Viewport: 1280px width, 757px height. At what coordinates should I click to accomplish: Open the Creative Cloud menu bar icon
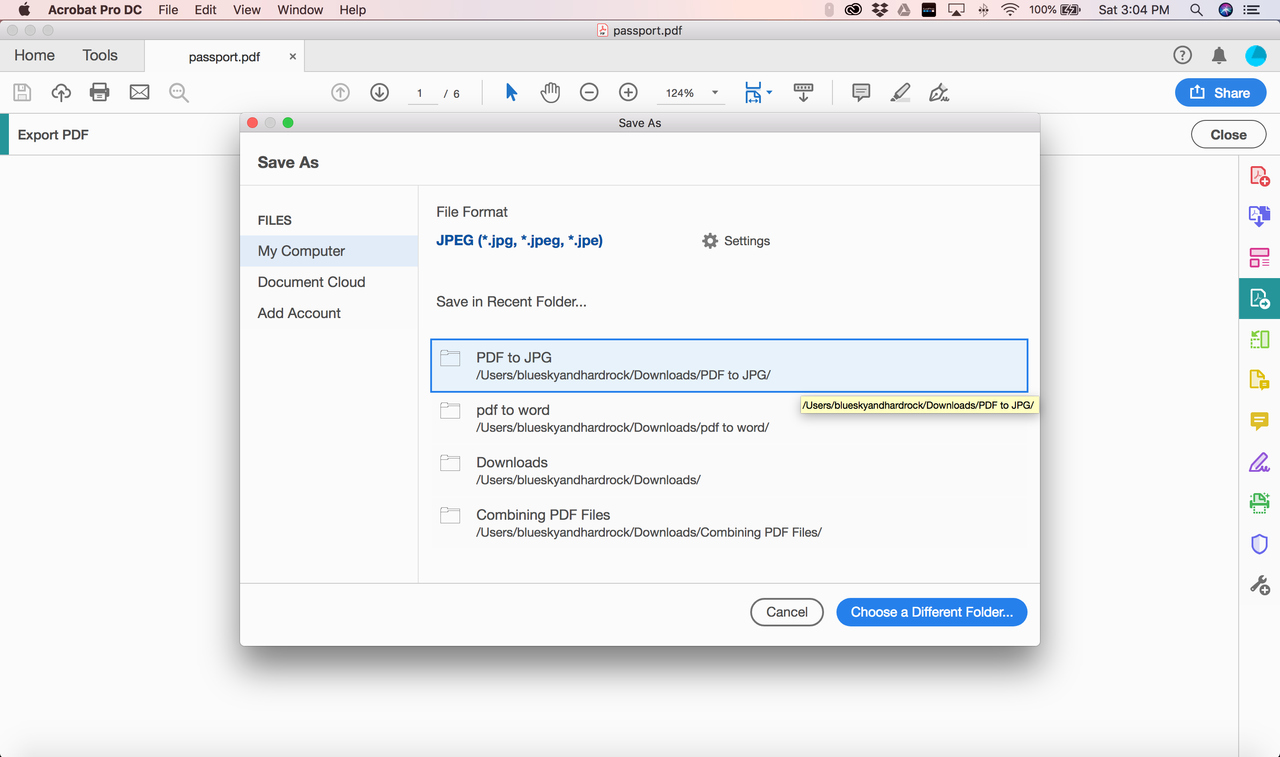click(854, 10)
